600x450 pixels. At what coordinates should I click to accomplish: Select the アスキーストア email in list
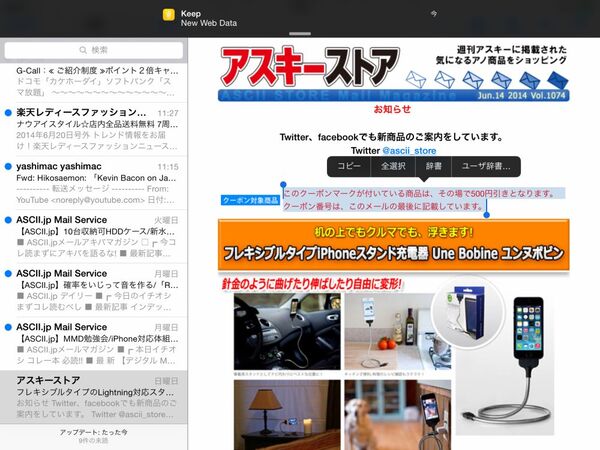(96, 397)
